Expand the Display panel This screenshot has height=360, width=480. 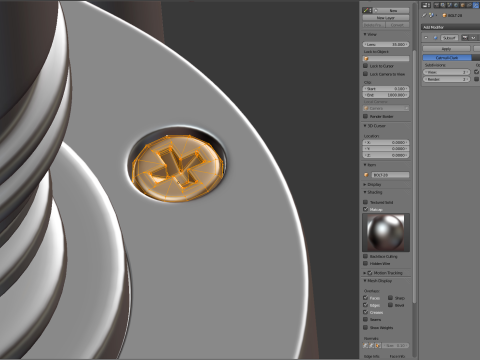365,184
